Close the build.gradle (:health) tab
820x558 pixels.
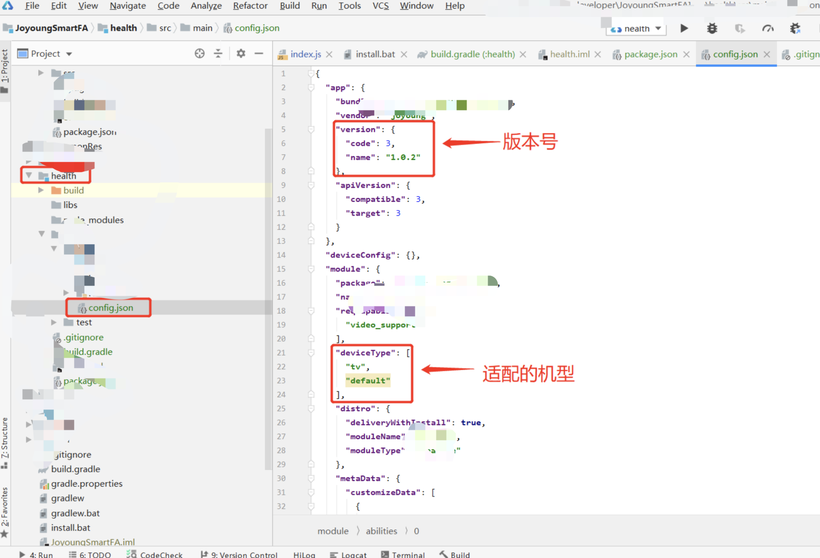[x=522, y=54]
